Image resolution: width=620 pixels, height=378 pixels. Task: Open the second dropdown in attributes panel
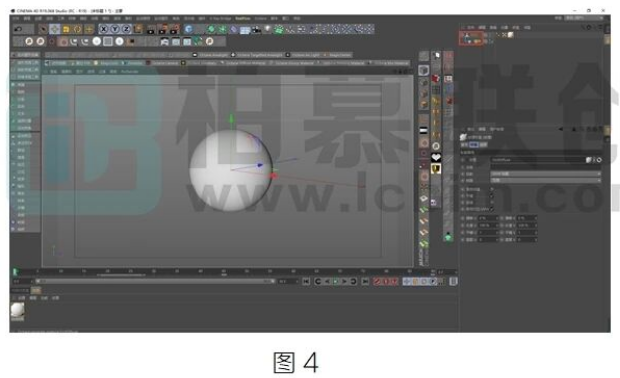coord(546,180)
